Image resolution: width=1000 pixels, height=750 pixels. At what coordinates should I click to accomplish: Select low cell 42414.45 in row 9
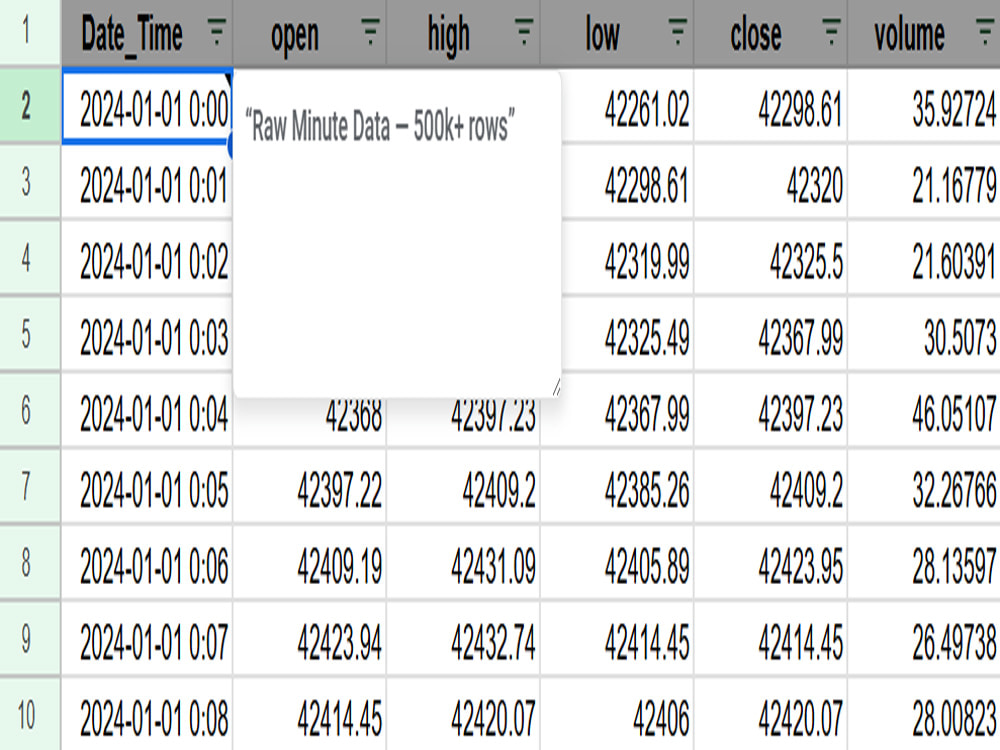coord(617,638)
